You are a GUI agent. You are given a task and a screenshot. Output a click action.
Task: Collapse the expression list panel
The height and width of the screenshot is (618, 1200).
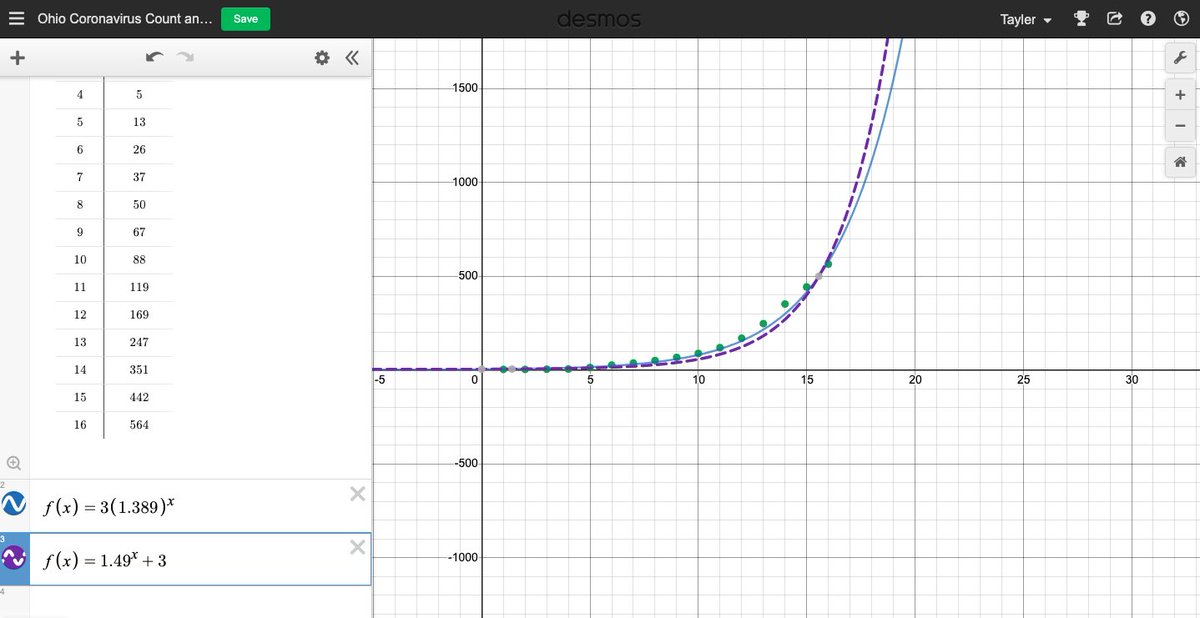point(351,58)
